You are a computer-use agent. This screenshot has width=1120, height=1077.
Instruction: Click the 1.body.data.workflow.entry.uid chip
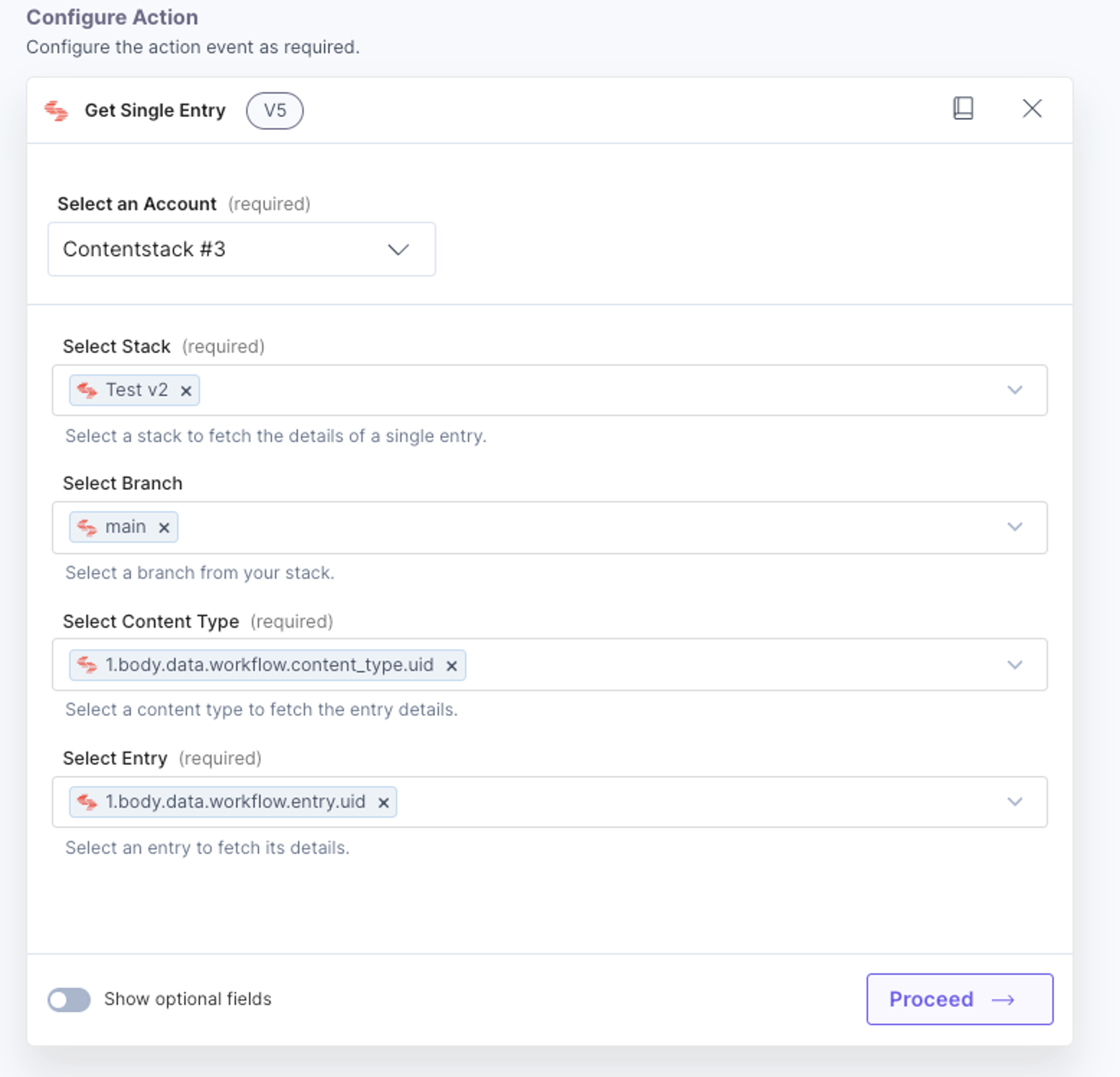[233, 802]
